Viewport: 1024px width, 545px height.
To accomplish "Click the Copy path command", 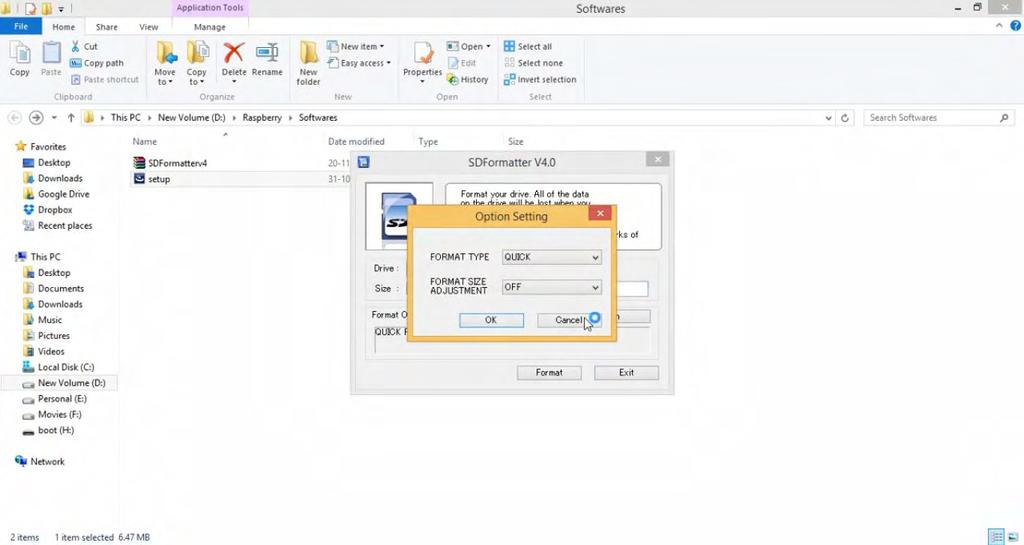I will pos(97,63).
